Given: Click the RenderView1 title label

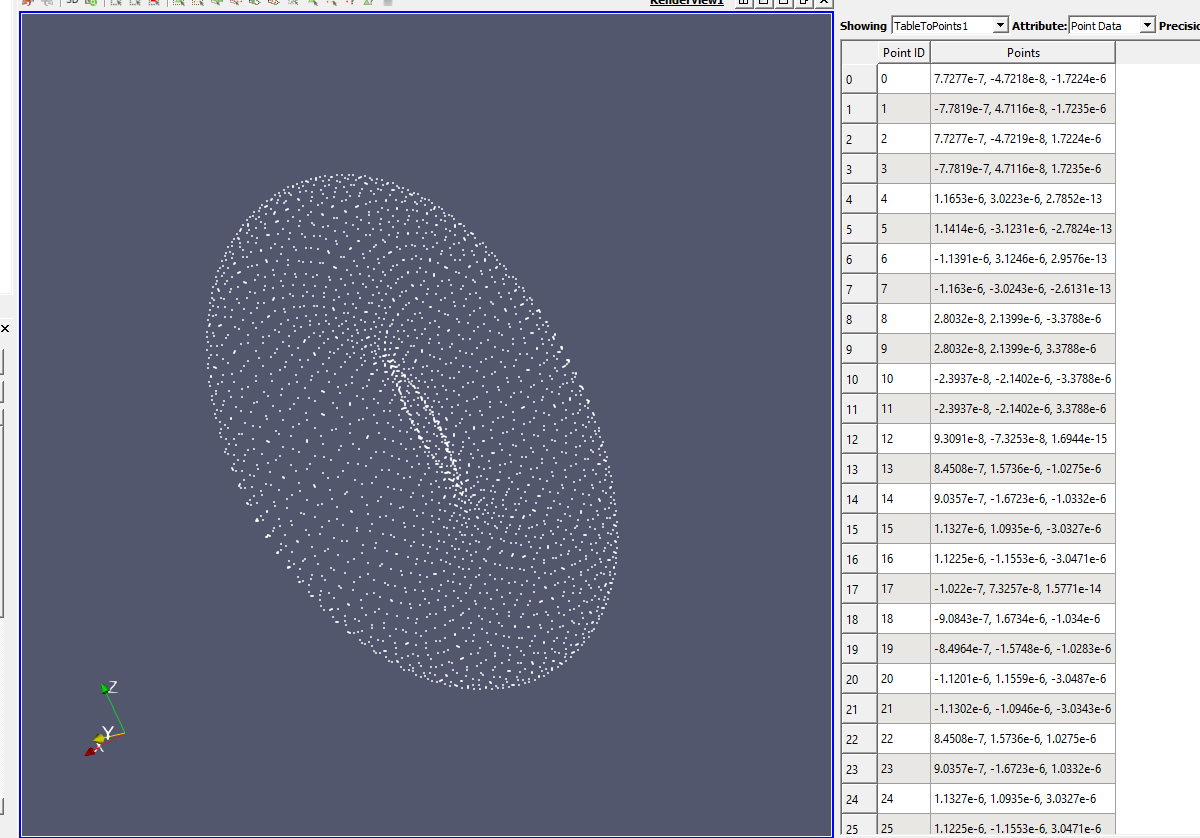Looking at the screenshot, I should click(x=686, y=3).
